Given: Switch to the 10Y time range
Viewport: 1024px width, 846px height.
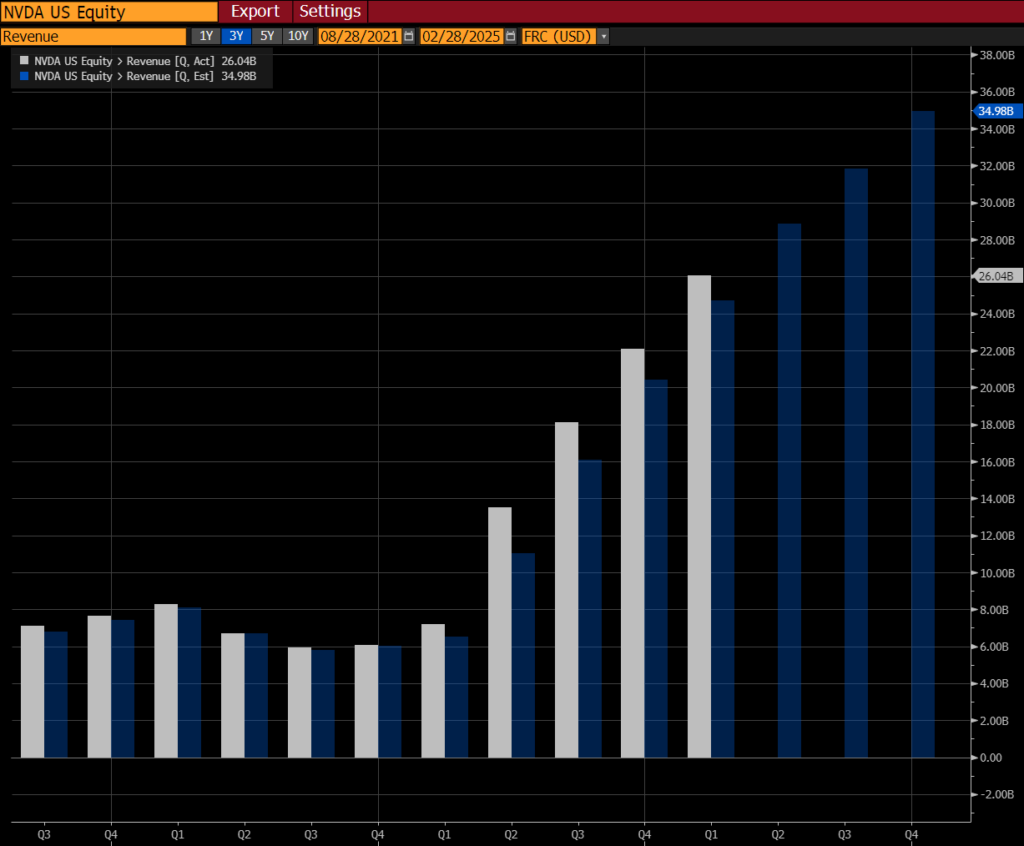Looking at the screenshot, I should [x=298, y=37].
